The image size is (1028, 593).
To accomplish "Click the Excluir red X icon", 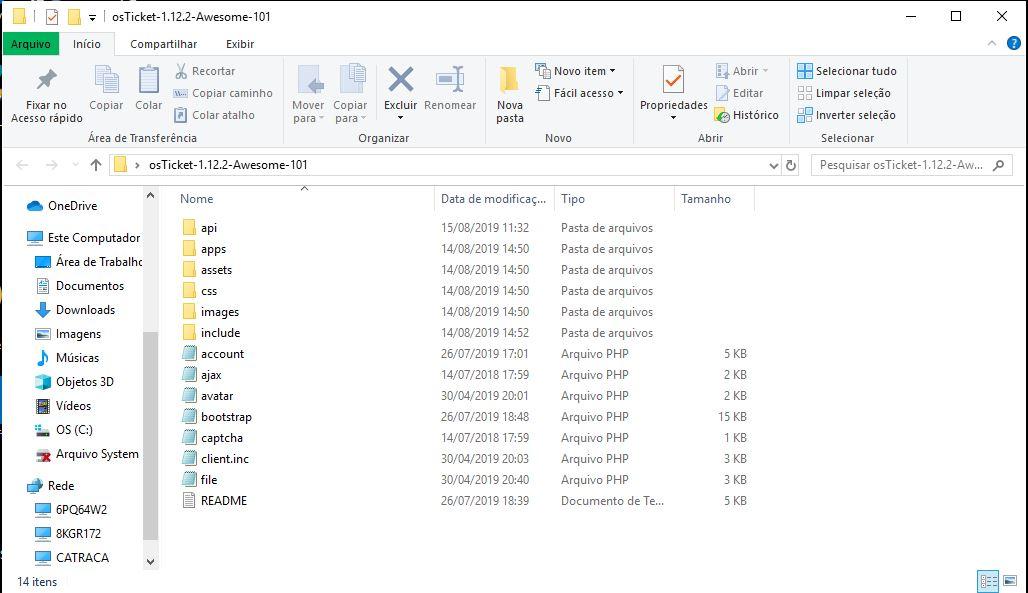I will 400,80.
